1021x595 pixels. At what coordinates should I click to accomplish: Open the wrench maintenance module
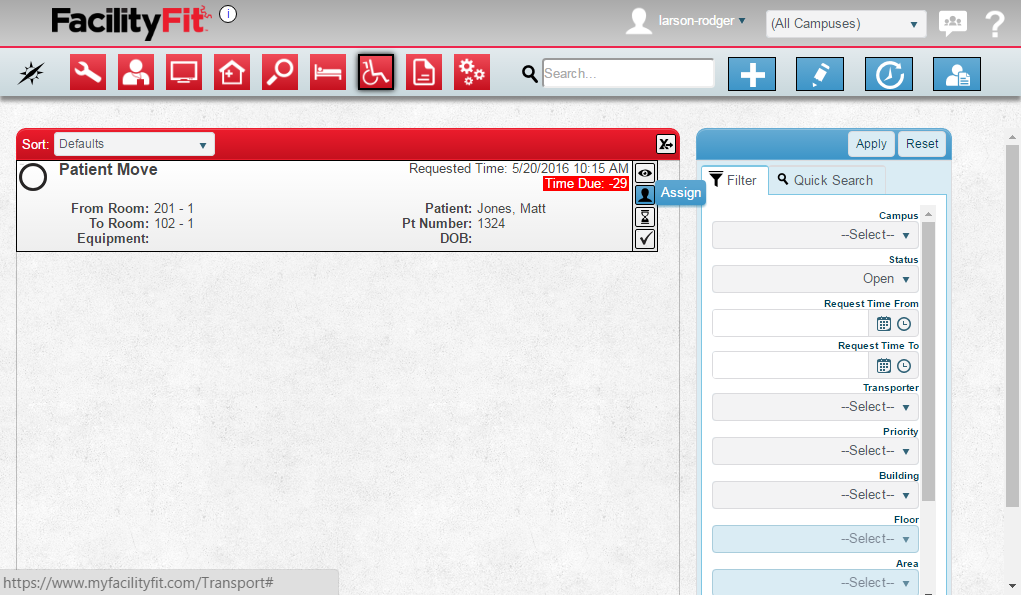[88, 73]
